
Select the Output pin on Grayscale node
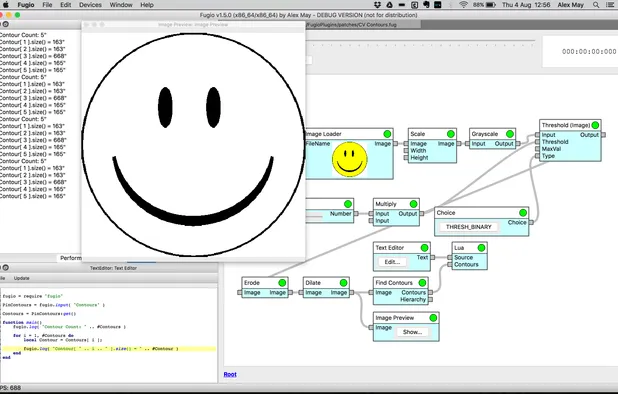(x=518, y=144)
